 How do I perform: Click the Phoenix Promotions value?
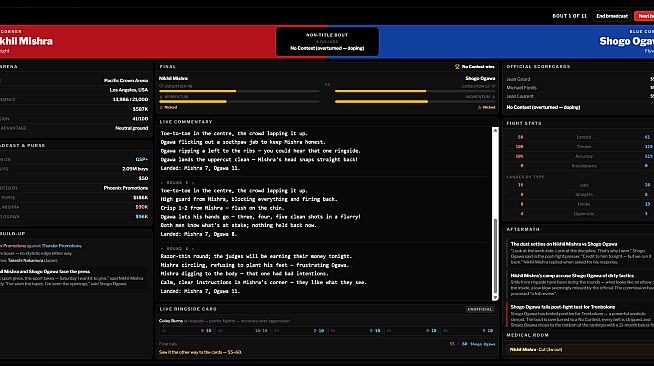click(126, 188)
